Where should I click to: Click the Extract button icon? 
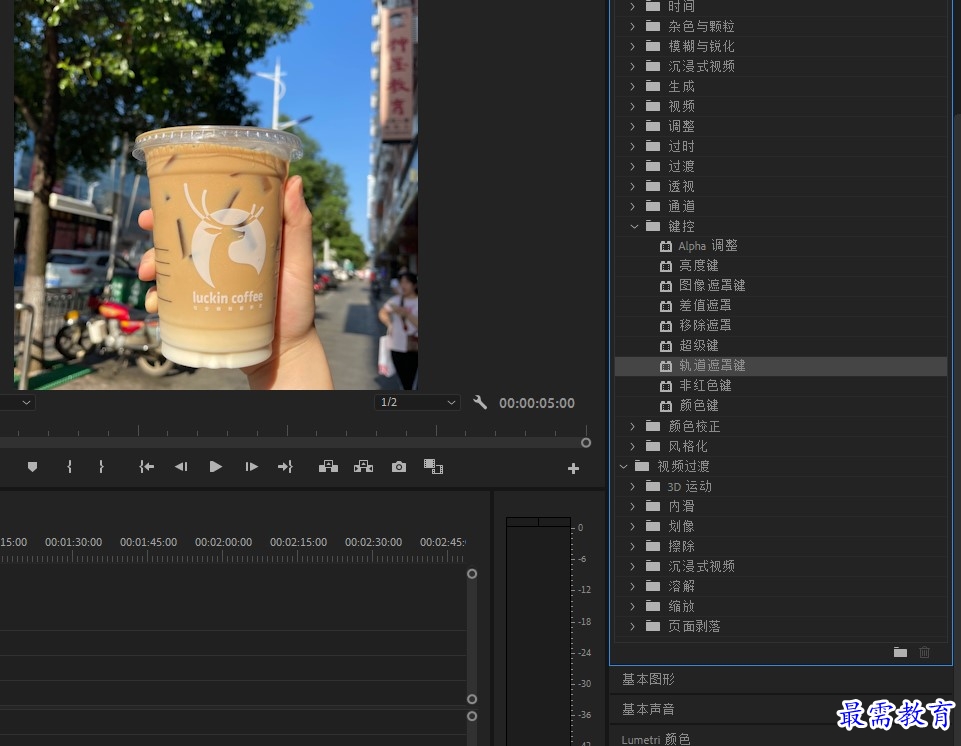(363, 467)
